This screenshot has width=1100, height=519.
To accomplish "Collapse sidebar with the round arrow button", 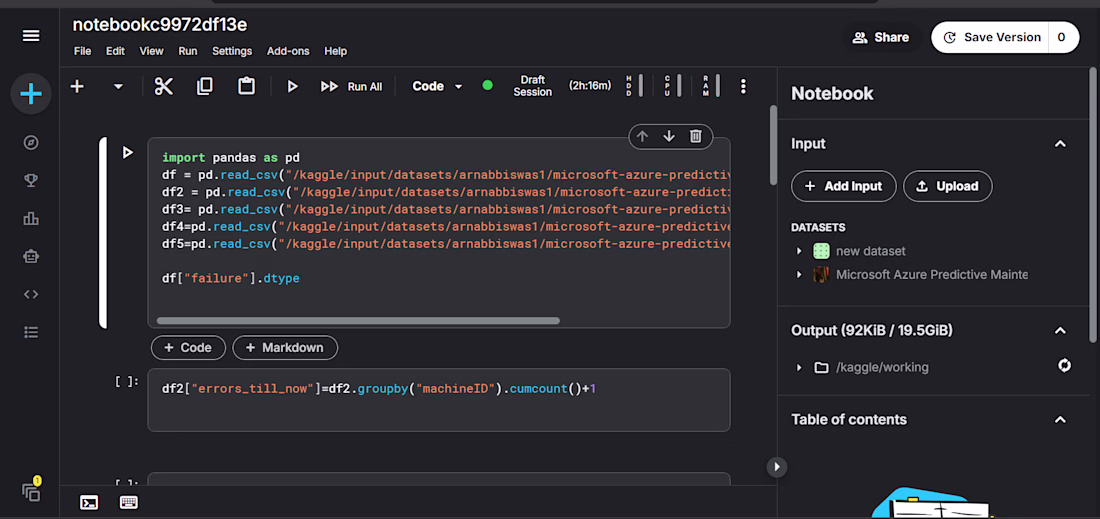I will tap(777, 467).
